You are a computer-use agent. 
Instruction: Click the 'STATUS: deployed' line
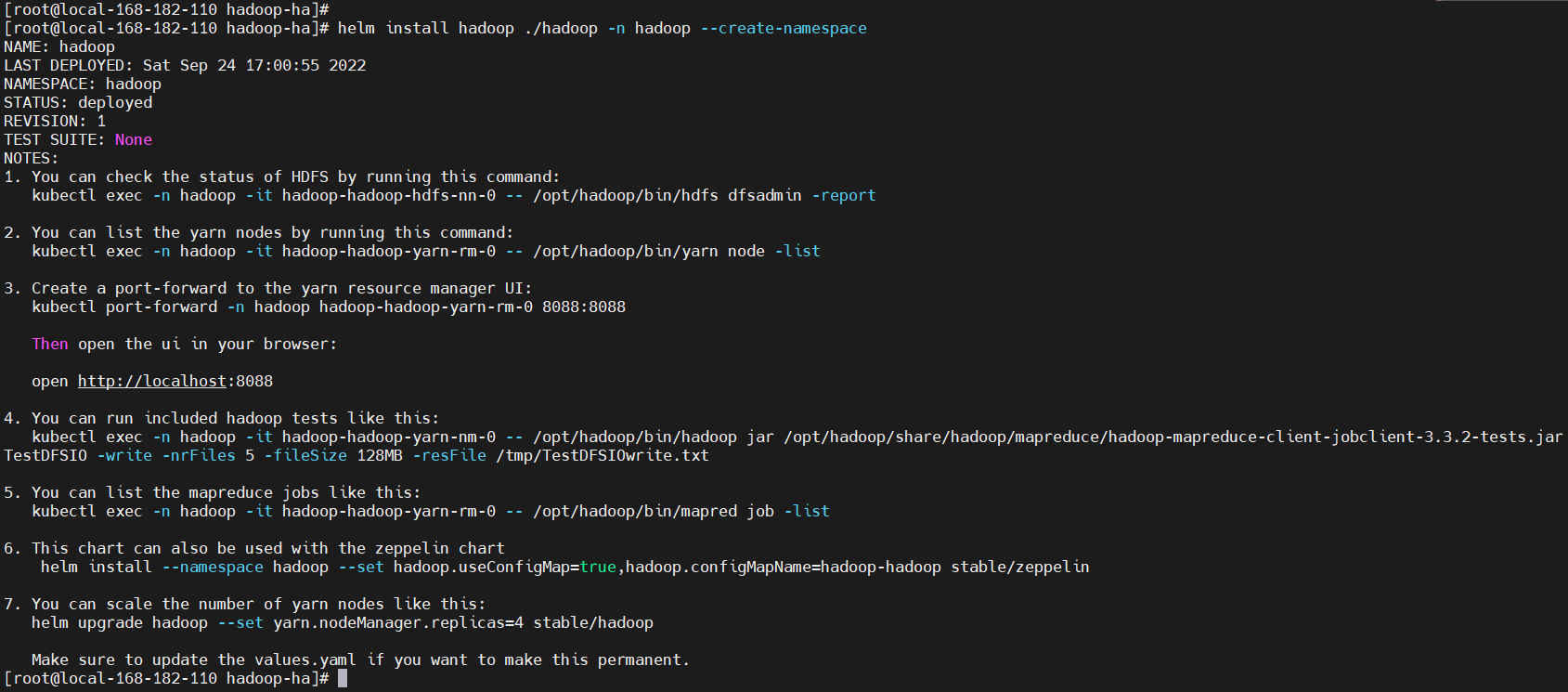click(x=78, y=102)
